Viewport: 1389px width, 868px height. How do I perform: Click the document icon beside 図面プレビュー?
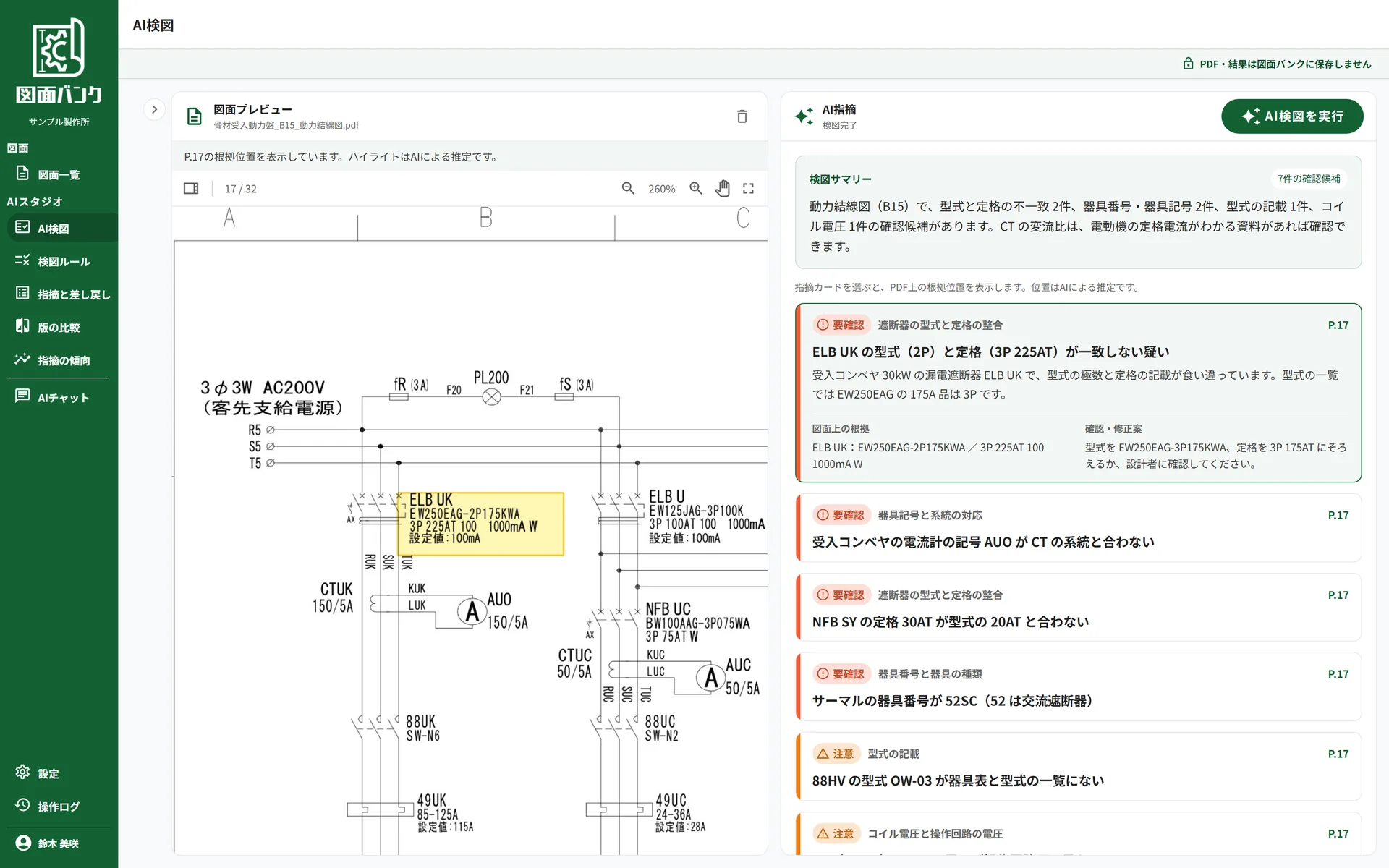[194, 116]
